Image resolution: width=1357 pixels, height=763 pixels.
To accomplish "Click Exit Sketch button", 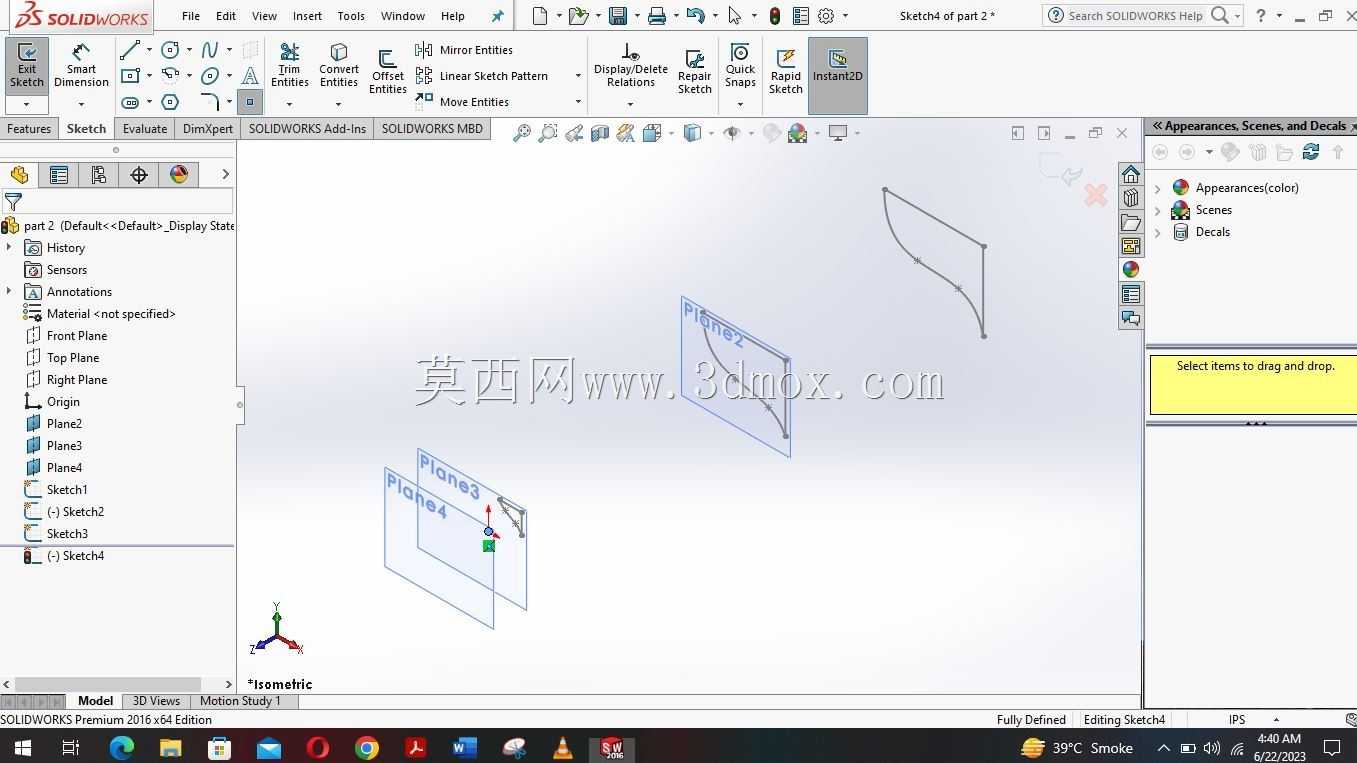I will coord(27,66).
